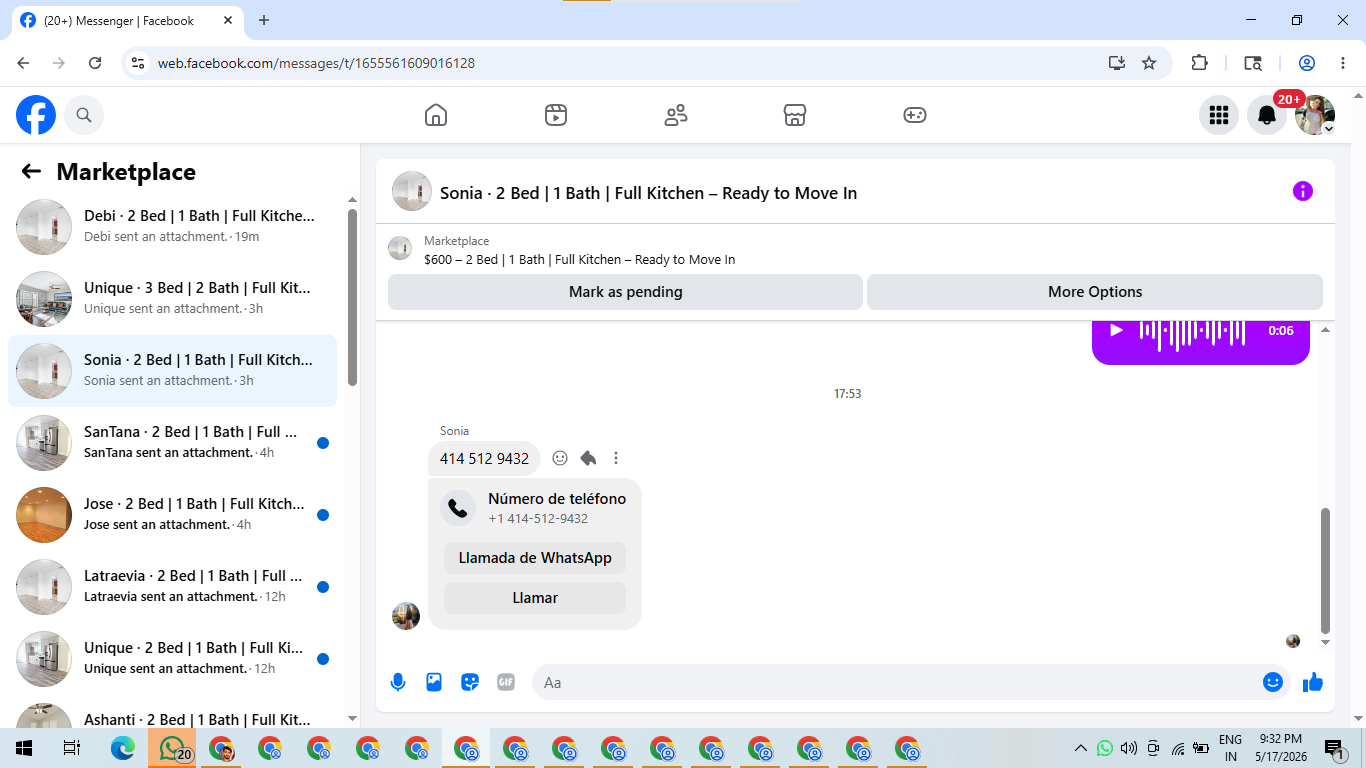
Task: Open a new browser tab
Action: 264,20
